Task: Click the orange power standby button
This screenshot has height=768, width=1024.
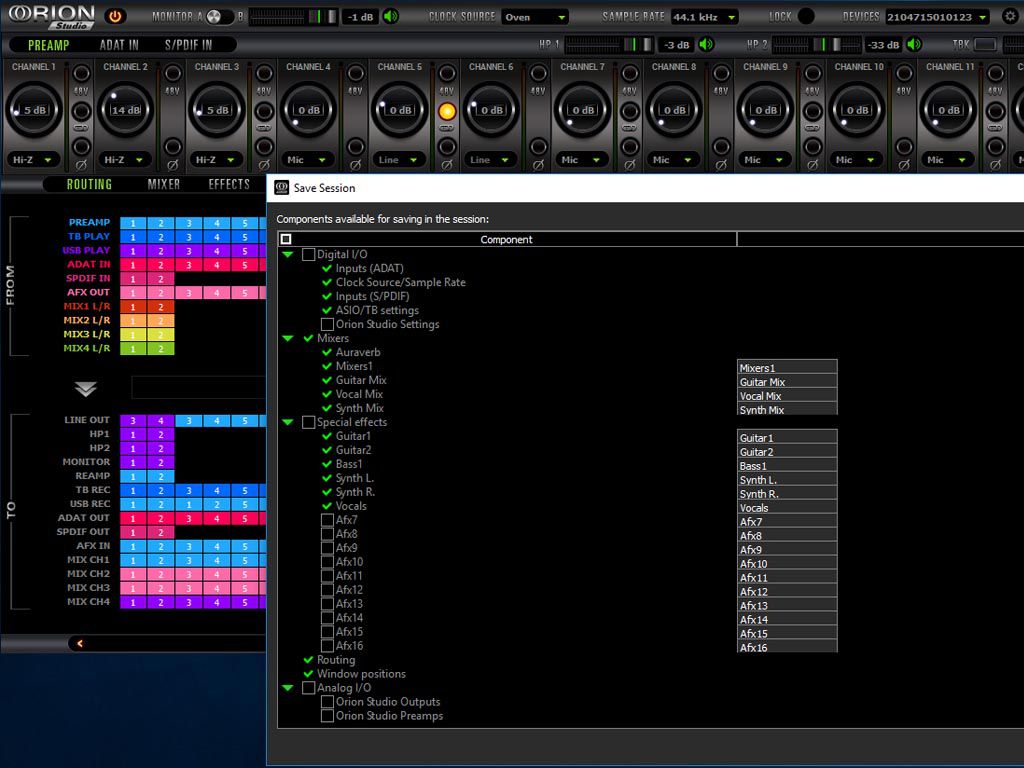Action: coord(115,16)
